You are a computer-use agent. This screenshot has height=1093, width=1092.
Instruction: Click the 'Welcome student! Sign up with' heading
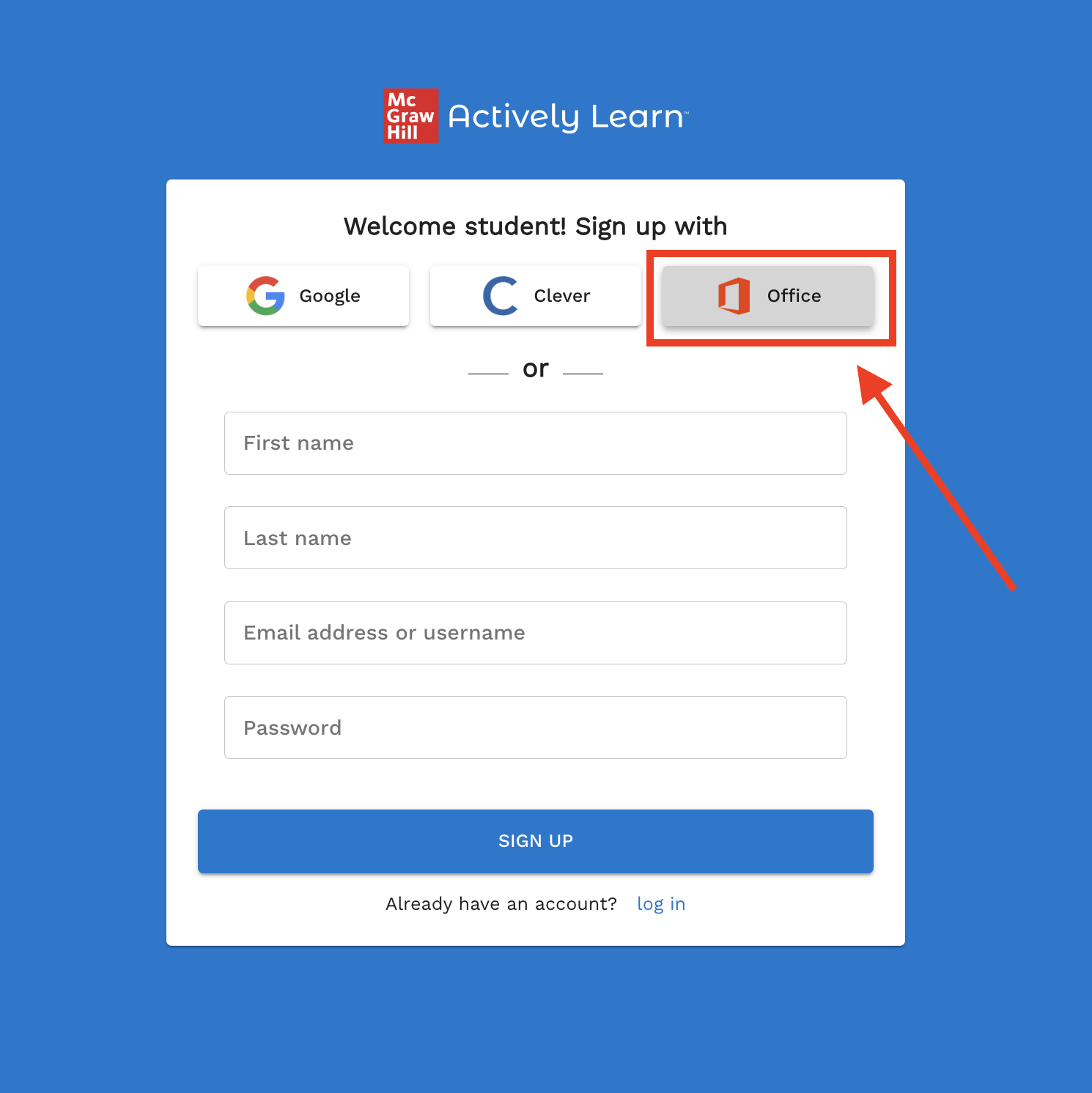(536, 227)
